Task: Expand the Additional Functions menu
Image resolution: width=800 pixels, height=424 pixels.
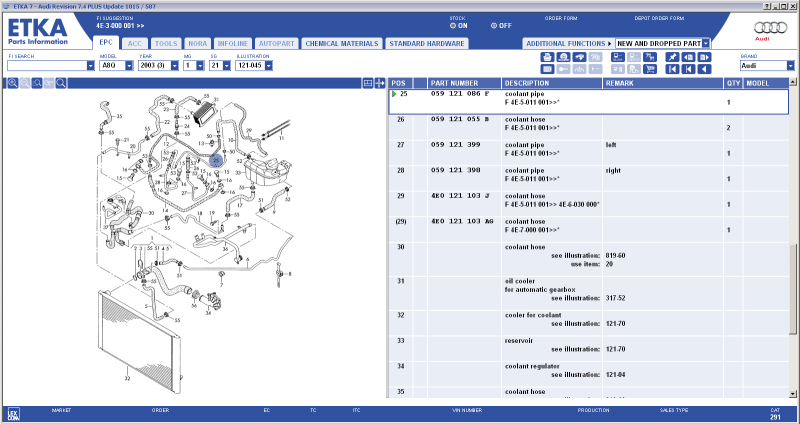Action: tap(568, 44)
